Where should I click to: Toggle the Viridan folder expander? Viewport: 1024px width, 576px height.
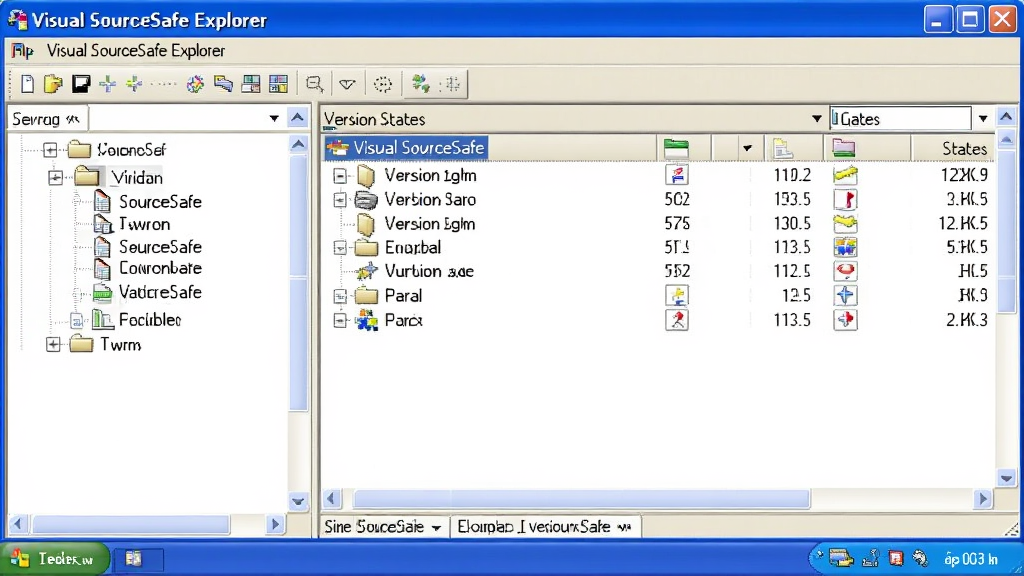pyautogui.click(x=56, y=178)
